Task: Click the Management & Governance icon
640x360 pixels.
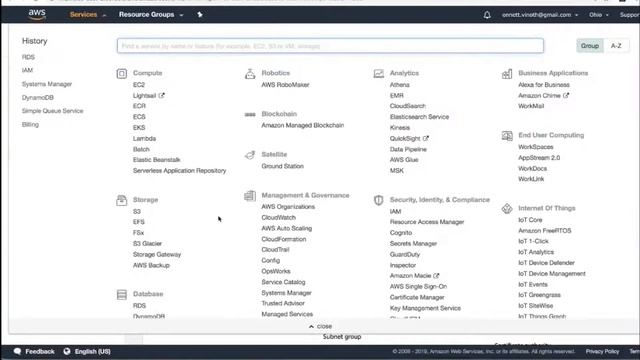Action: click(x=250, y=196)
